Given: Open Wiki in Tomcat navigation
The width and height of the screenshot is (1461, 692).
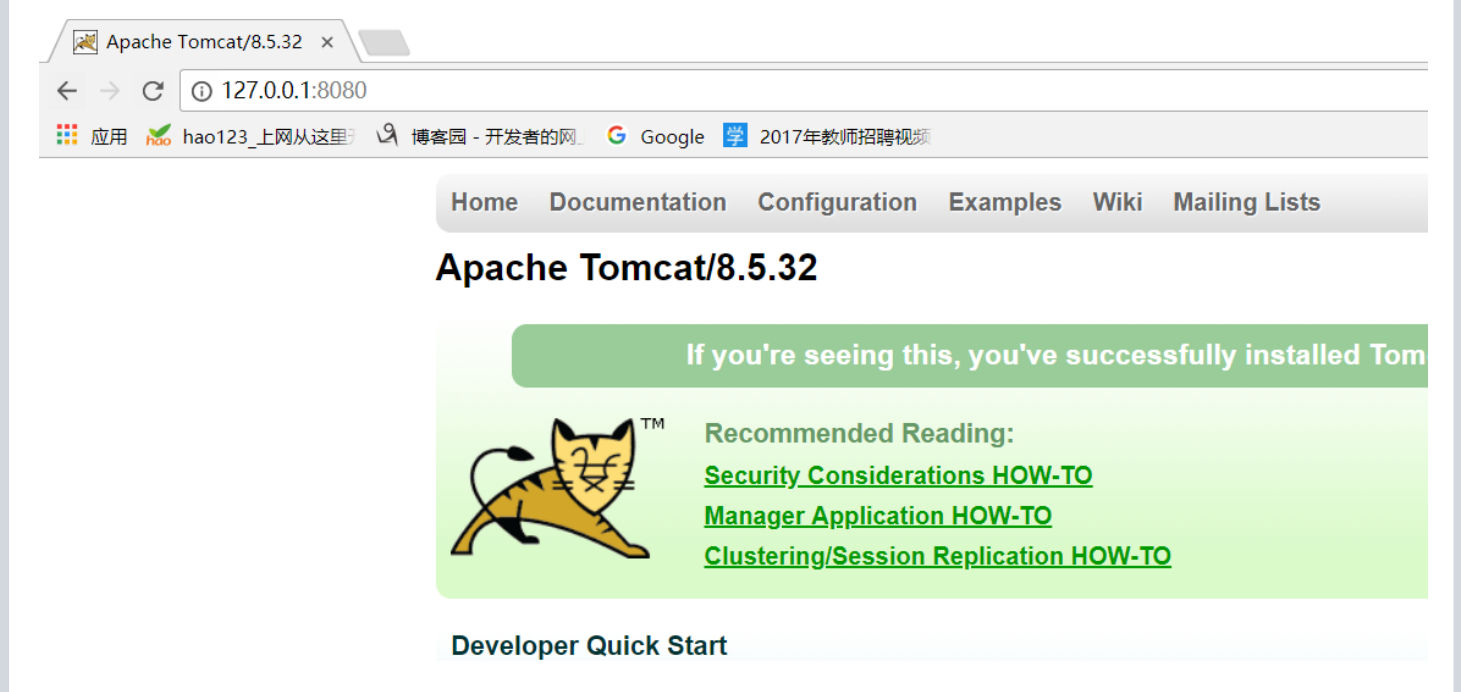Looking at the screenshot, I should click(x=1117, y=202).
